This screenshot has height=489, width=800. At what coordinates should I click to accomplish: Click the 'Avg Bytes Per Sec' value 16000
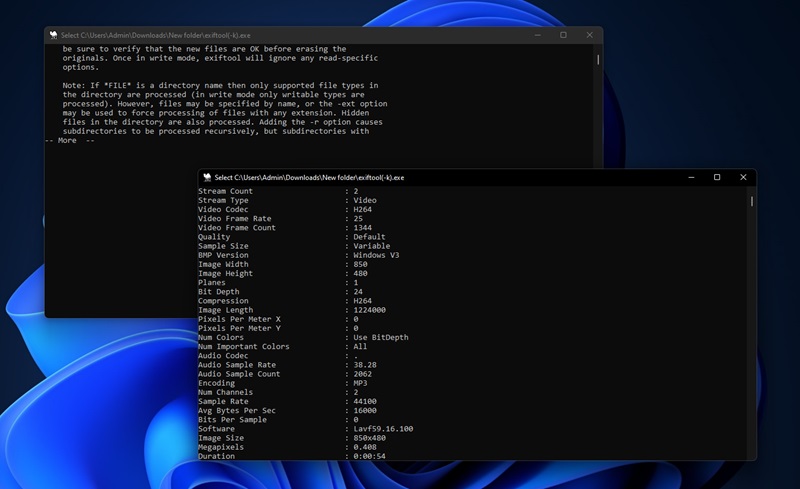[365, 411]
